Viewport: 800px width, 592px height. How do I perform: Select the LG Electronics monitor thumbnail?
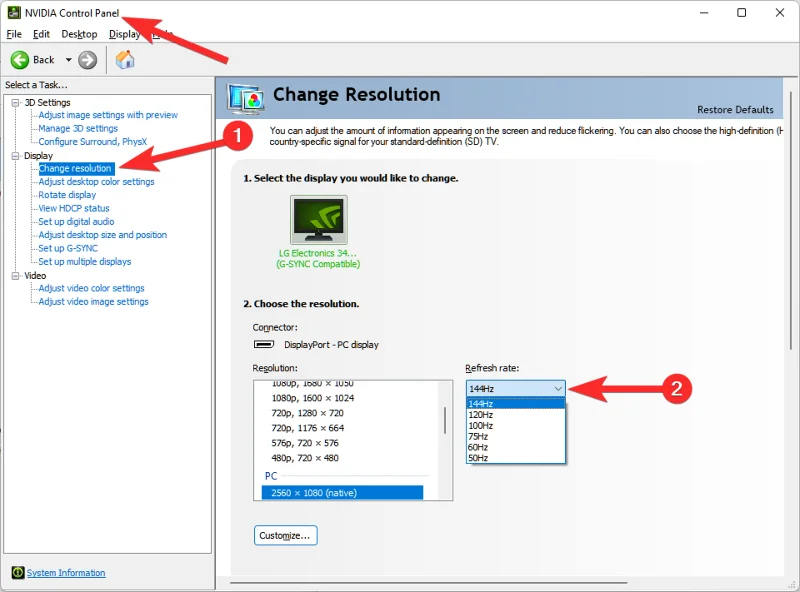tap(319, 220)
